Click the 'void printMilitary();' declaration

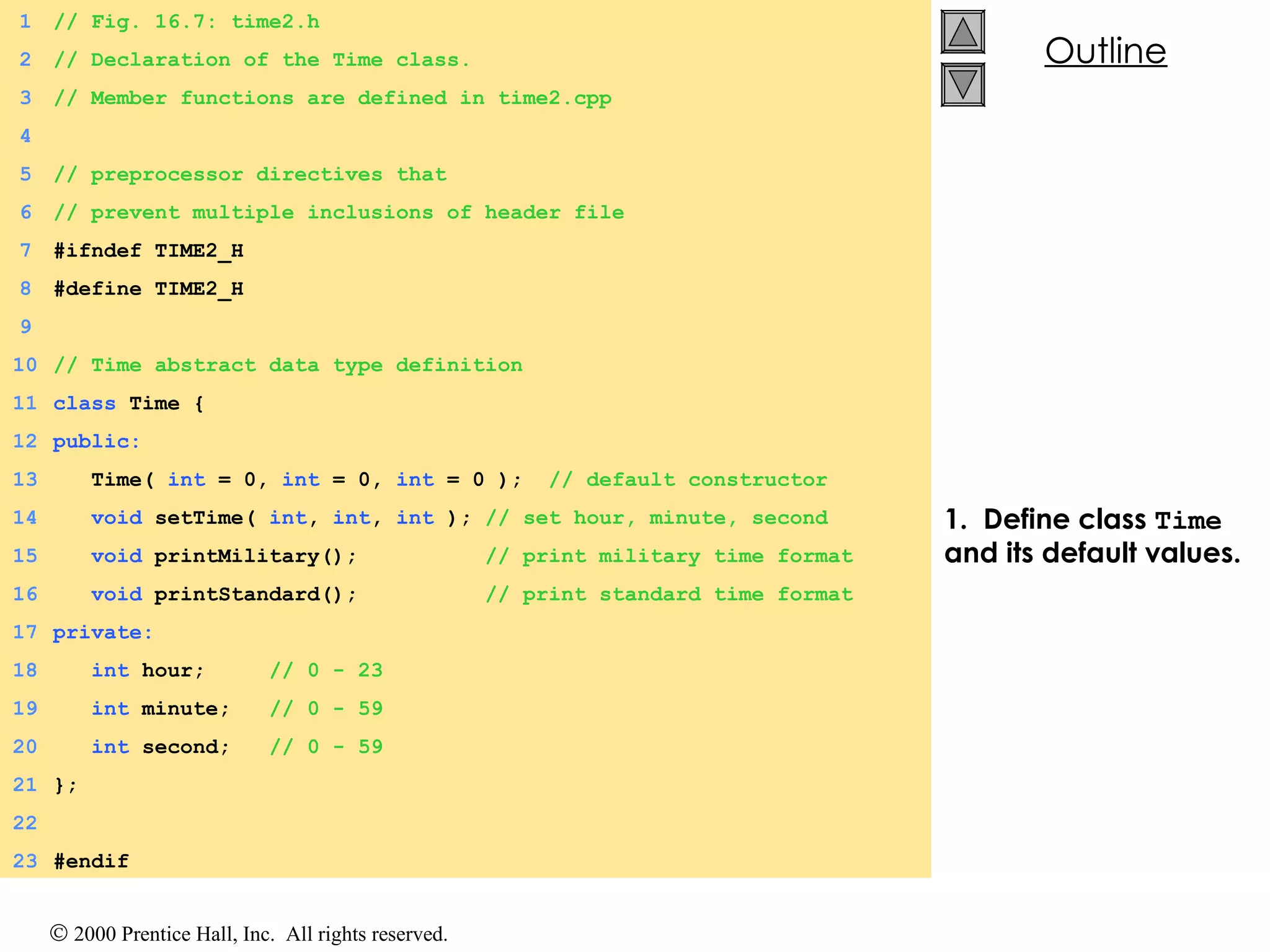tap(224, 557)
